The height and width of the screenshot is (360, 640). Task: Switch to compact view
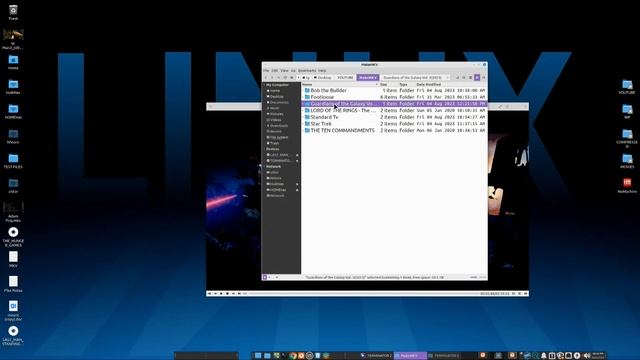pyautogui.click(x=483, y=78)
